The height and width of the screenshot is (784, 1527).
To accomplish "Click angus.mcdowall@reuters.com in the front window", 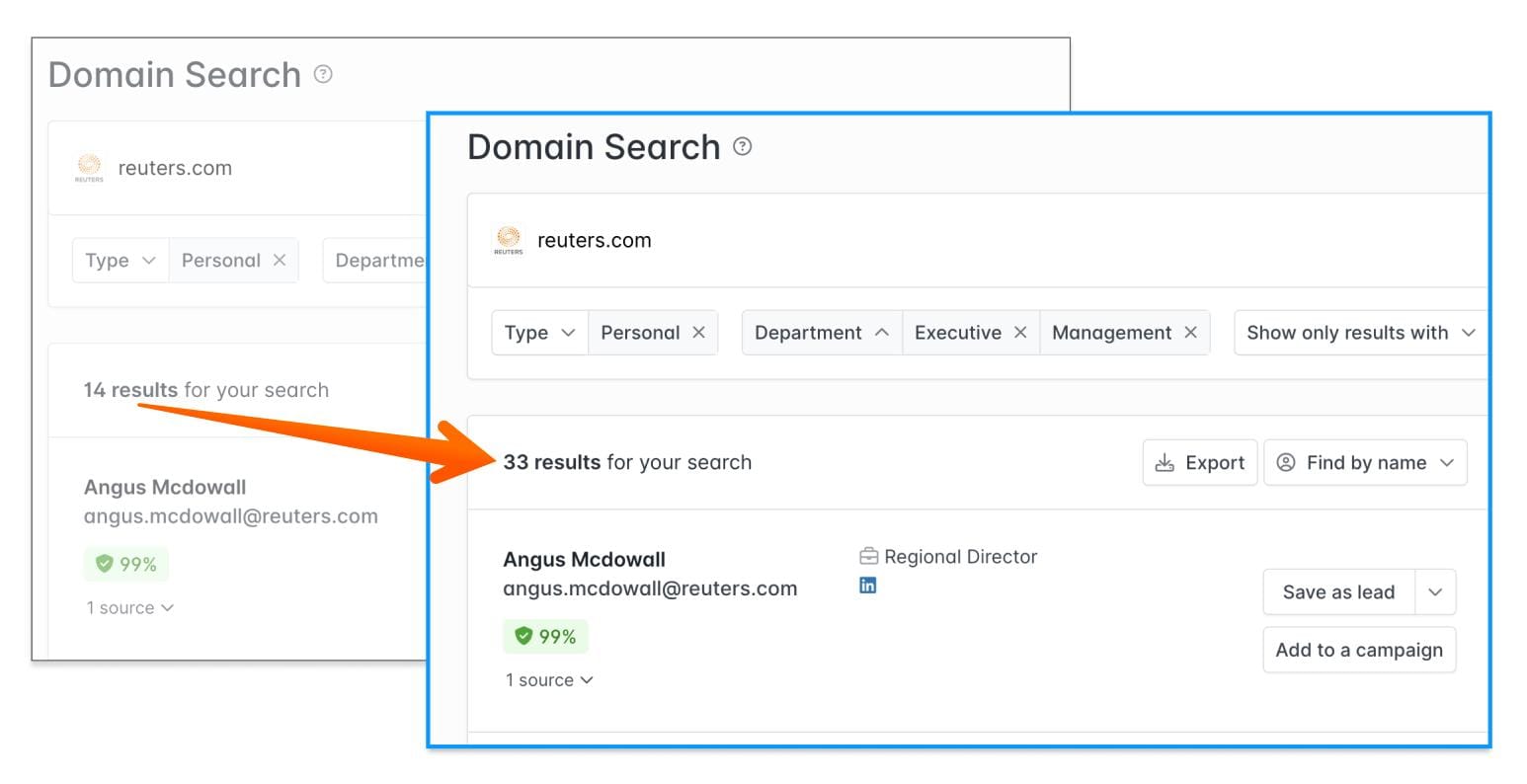I will (x=650, y=588).
